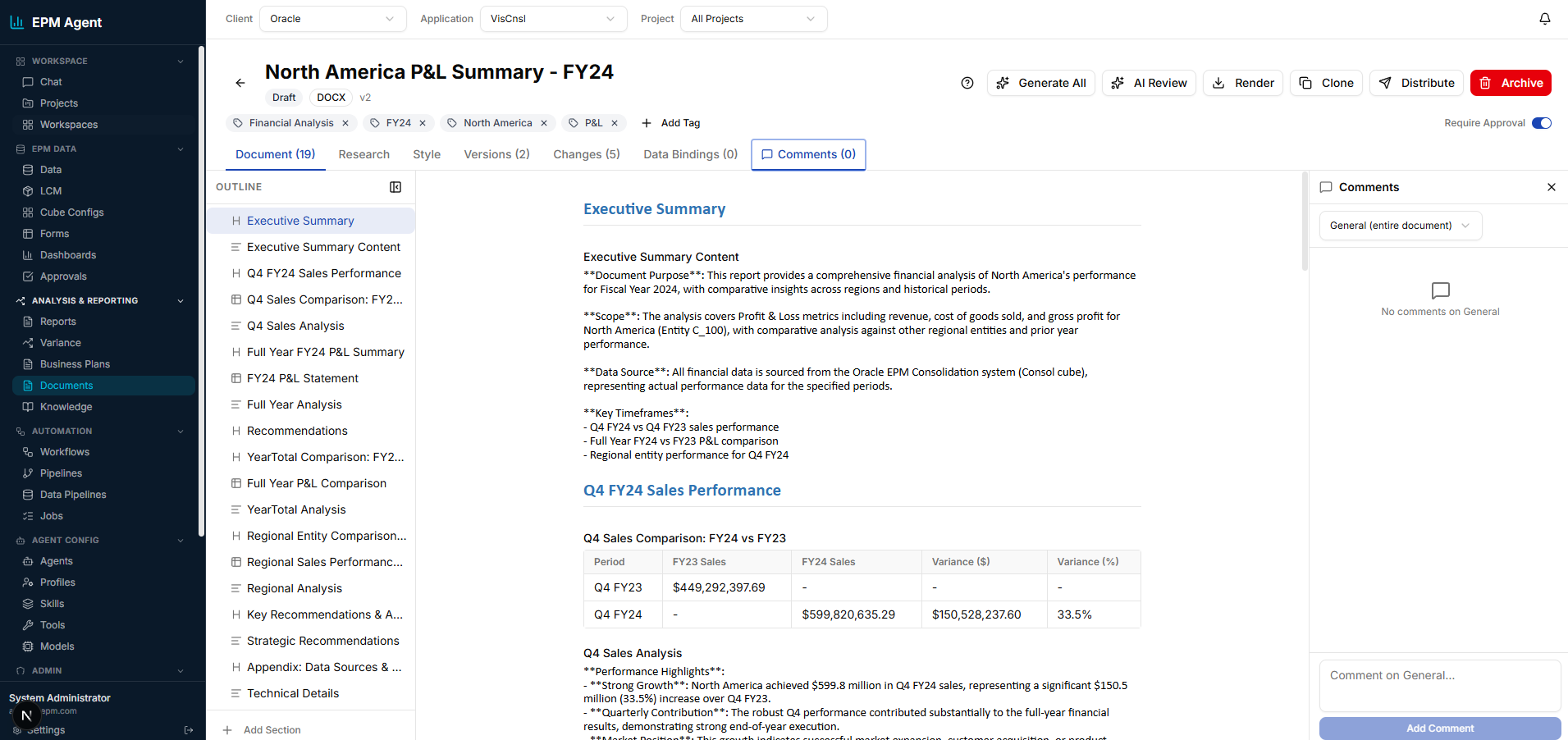Close the Comments side panel
Viewport: 1568px width, 740px height.
point(1552,187)
